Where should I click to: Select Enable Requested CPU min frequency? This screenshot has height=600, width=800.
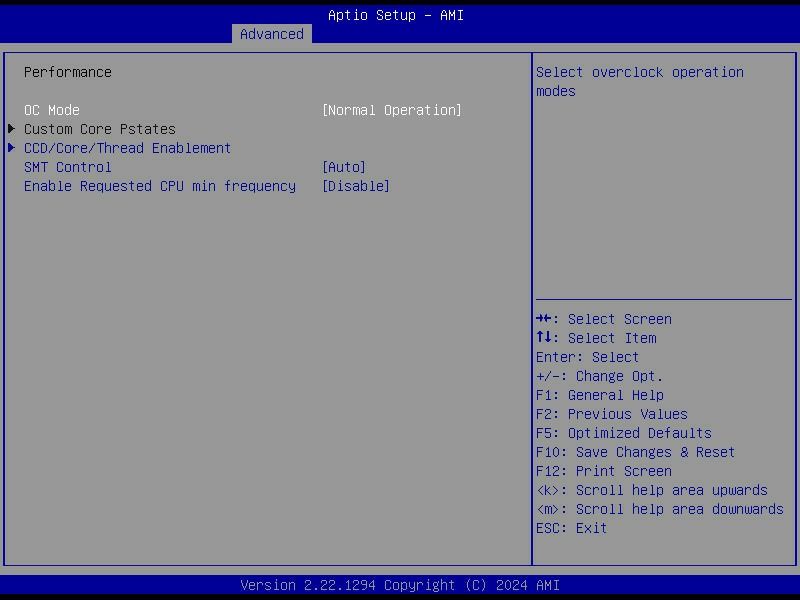click(160, 186)
